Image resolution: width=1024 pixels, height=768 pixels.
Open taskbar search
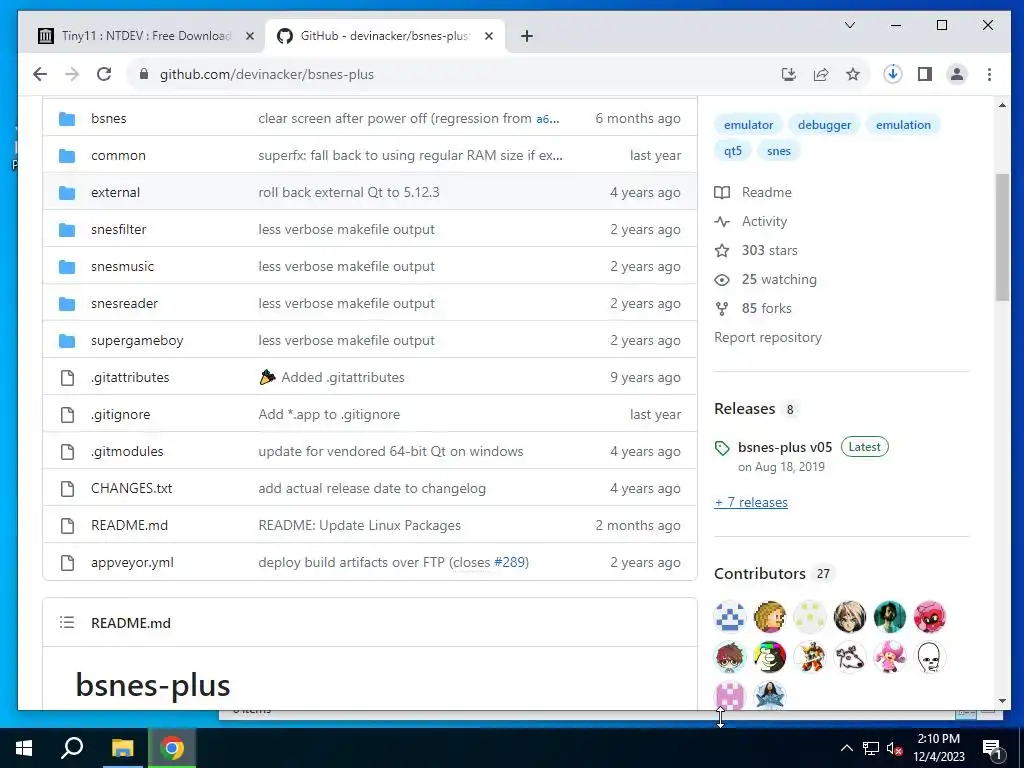coord(72,747)
